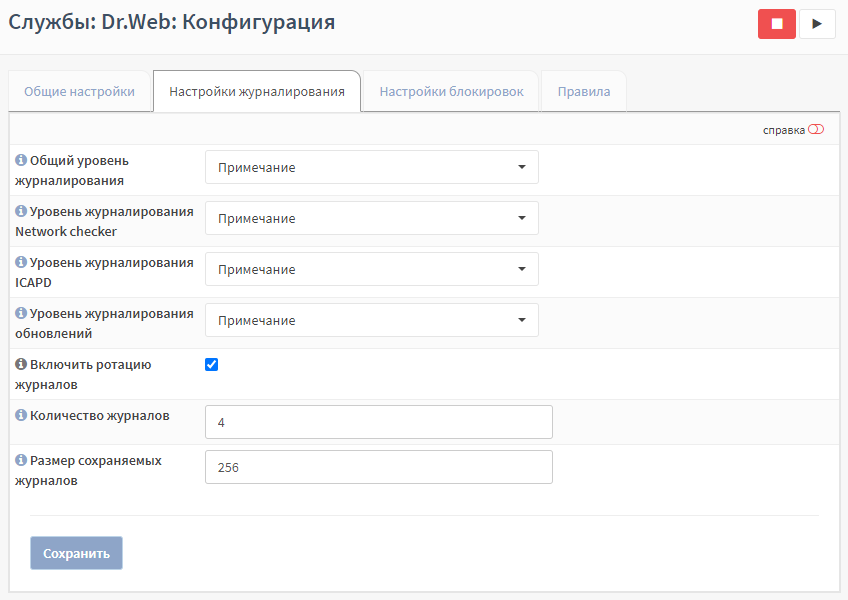Toggle the справка help switch

tap(816, 129)
